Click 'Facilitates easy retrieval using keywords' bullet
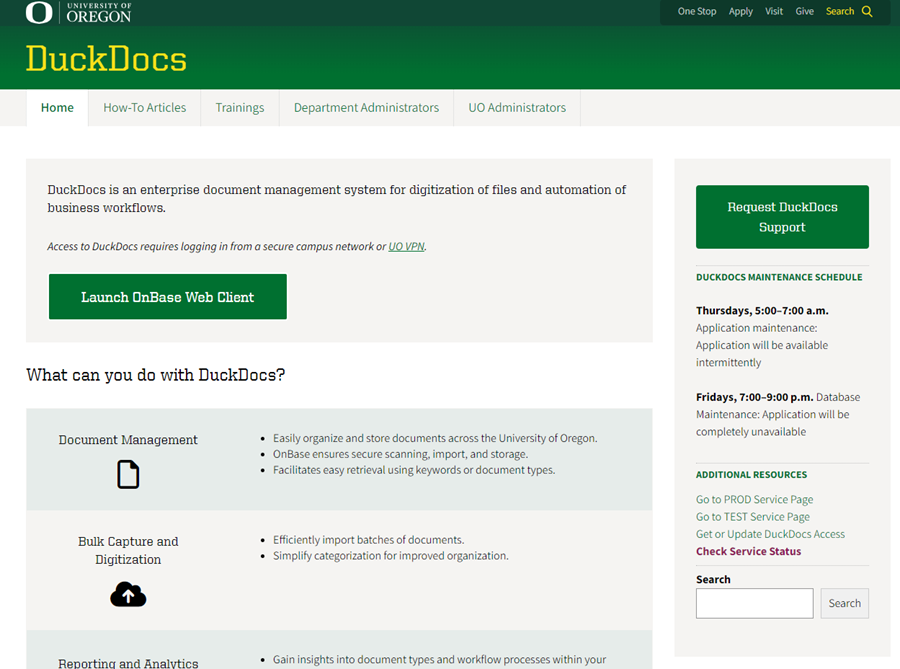 pos(414,470)
